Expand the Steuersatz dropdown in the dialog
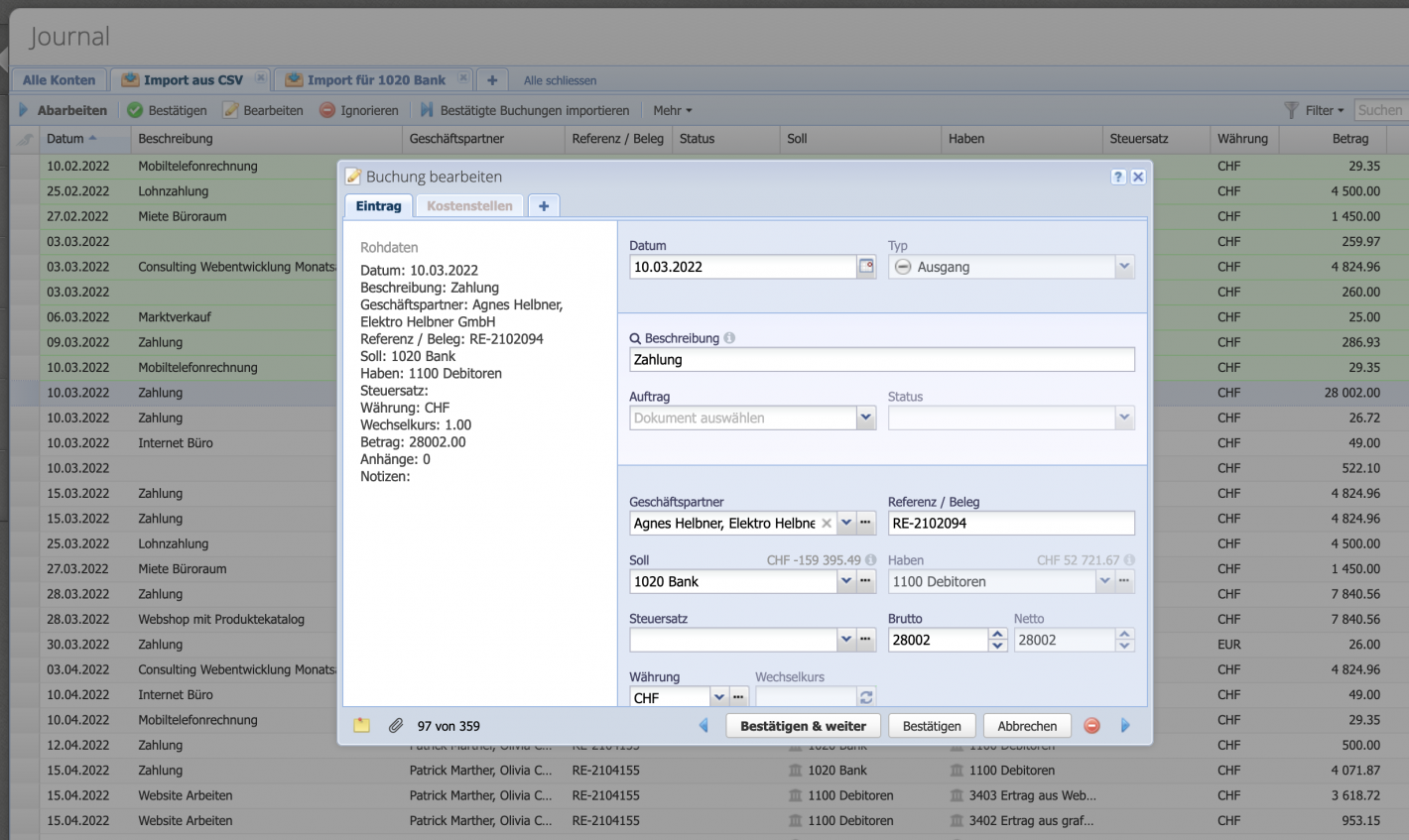Viewport: 1409px width, 840px height. click(845, 640)
